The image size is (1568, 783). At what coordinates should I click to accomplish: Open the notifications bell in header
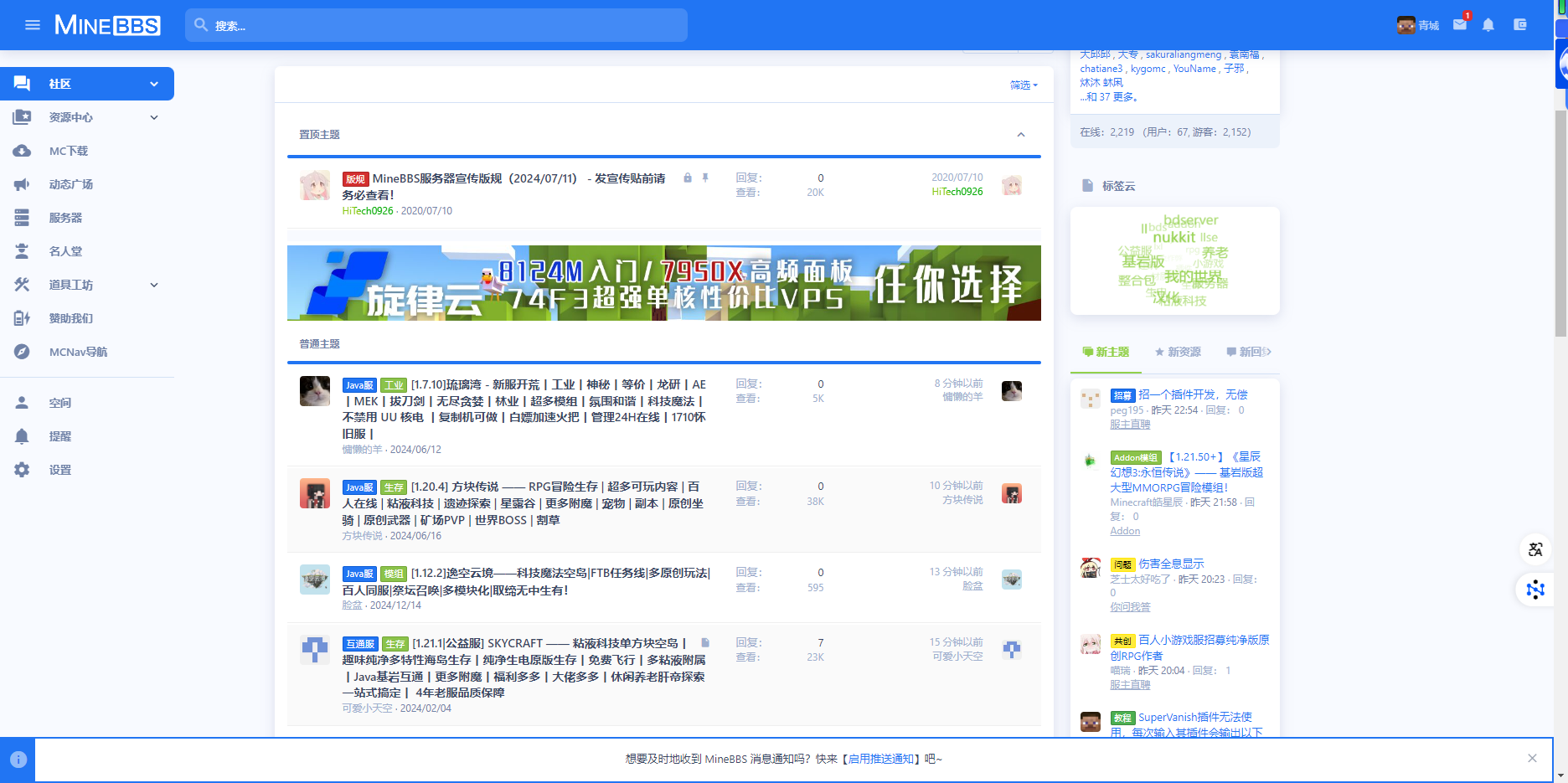point(1488,25)
